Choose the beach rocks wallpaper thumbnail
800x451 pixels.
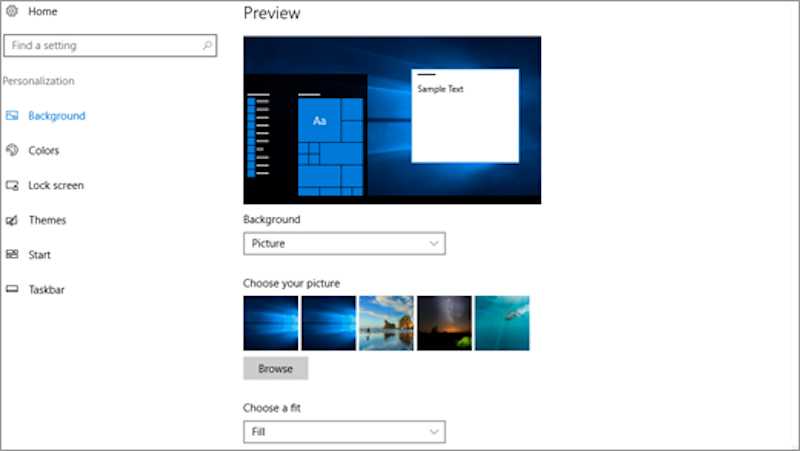(386, 323)
